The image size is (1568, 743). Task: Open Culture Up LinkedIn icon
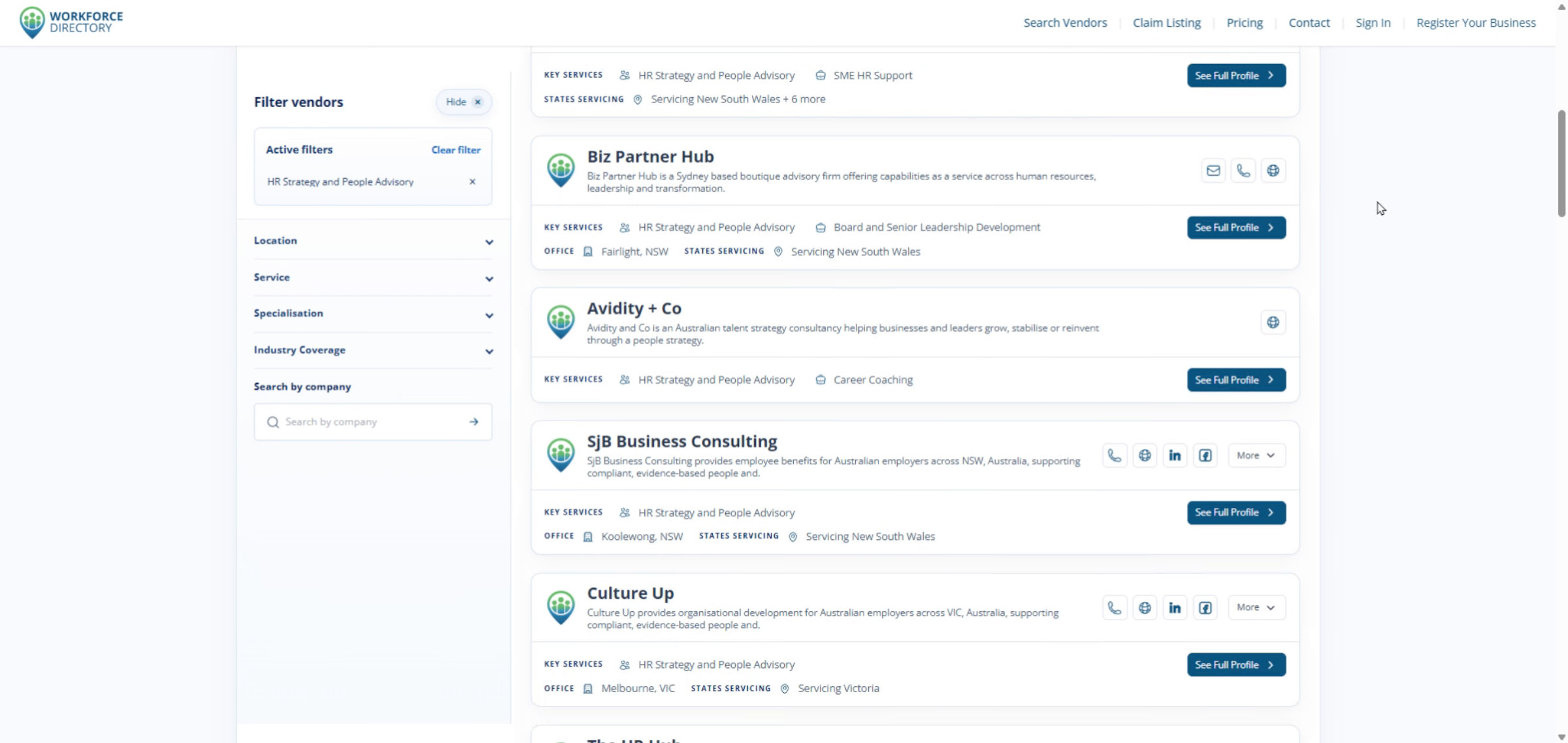pos(1175,608)
